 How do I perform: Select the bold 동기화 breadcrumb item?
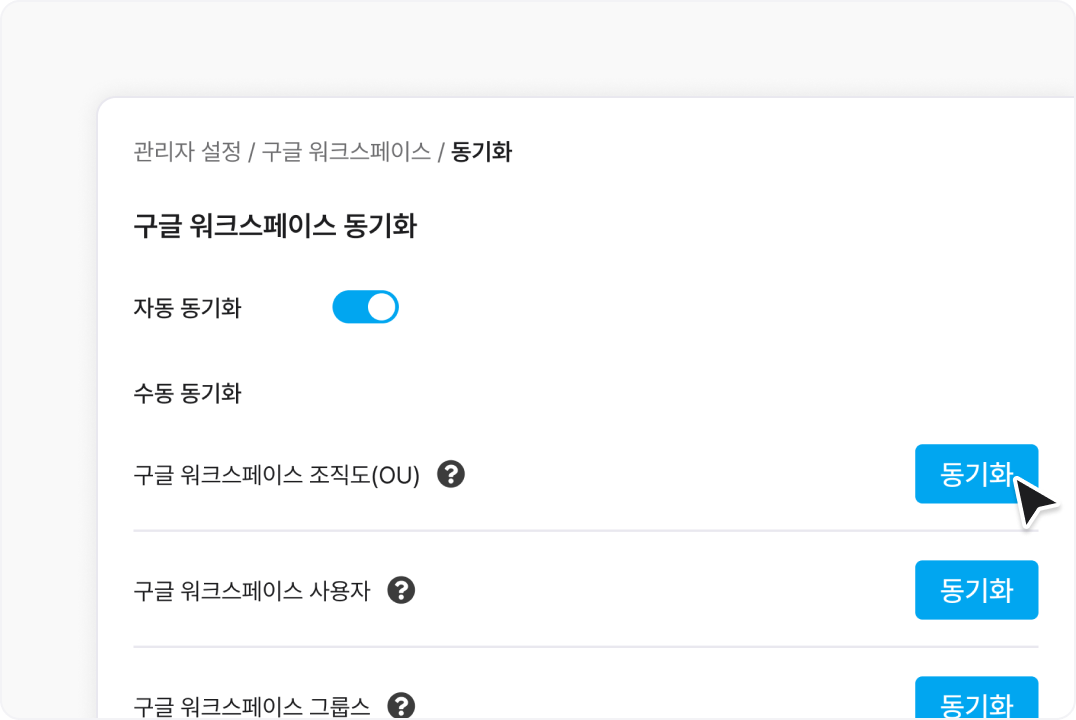pyautogui.click(x=481, y=152)
